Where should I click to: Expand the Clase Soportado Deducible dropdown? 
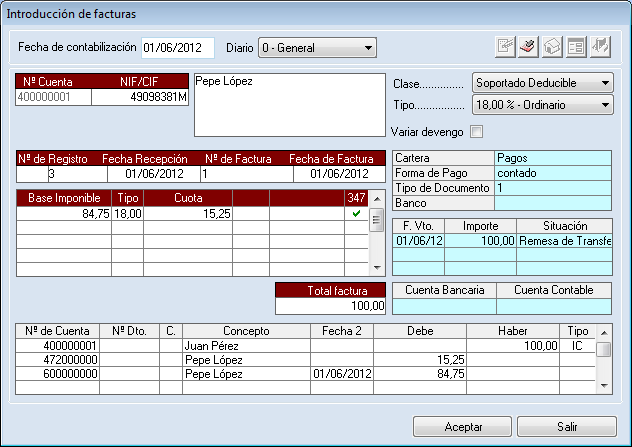542,83
